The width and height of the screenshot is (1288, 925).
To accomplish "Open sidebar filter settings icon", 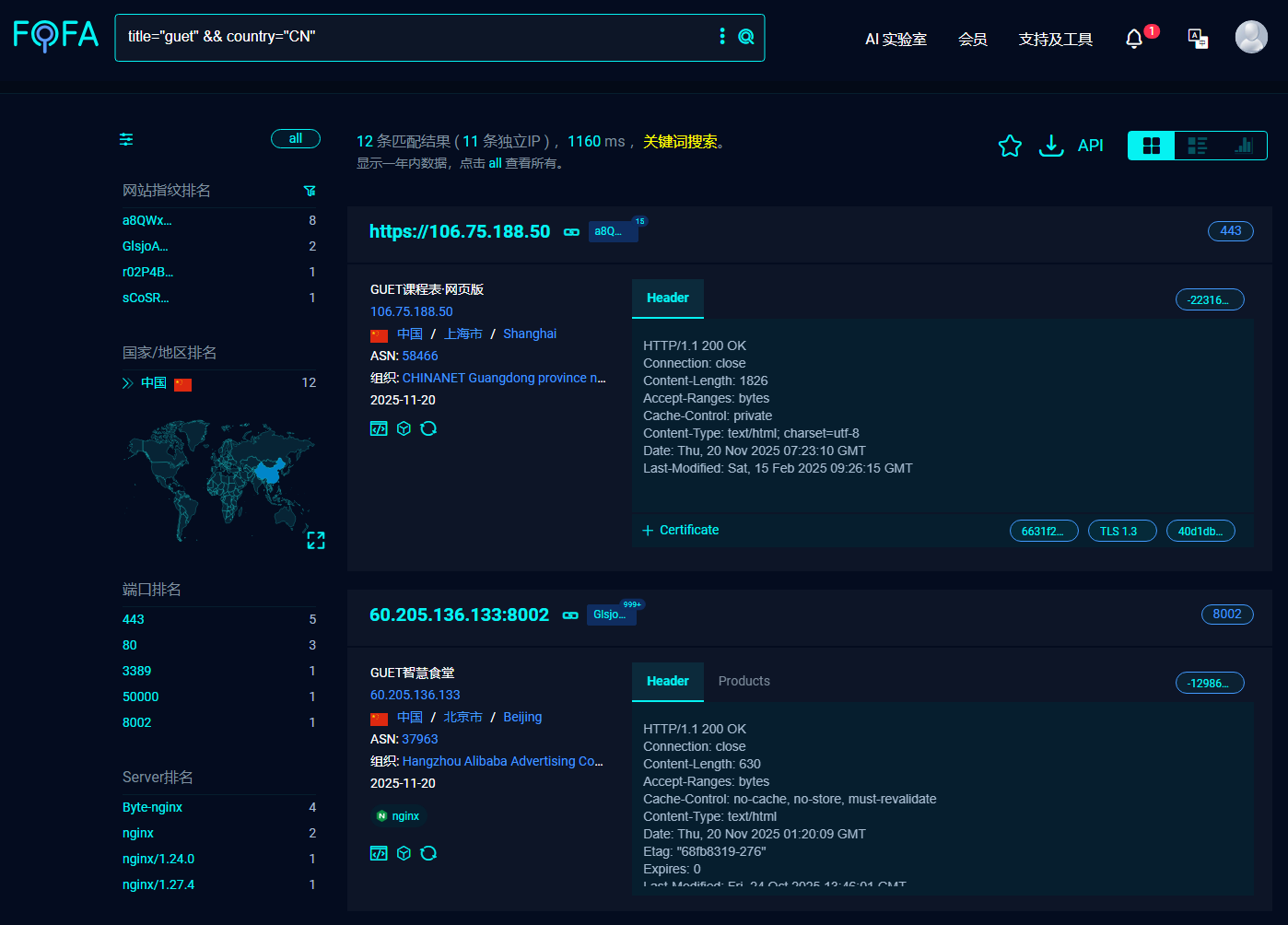I will (x=126, y=139).
